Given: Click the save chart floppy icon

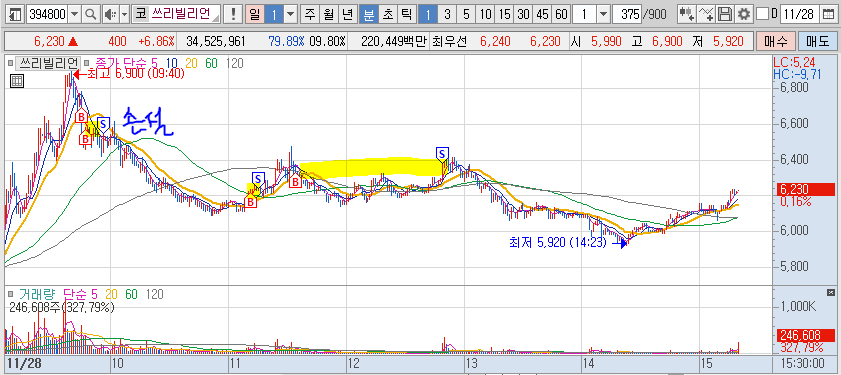Looking at the screenshot, I should click(725, 14).
